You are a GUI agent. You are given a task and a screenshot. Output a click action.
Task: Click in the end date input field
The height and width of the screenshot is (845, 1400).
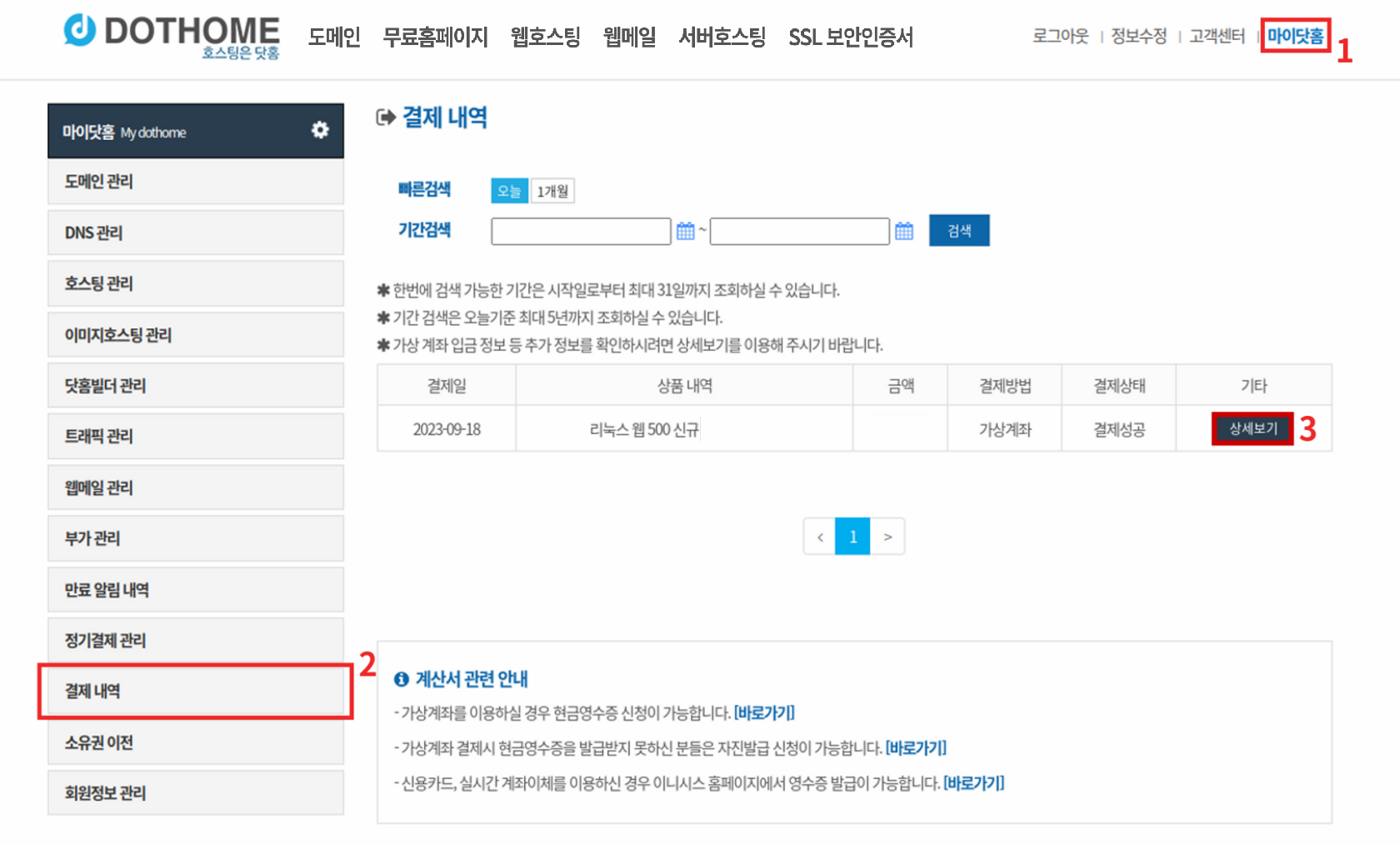point(799,231)
